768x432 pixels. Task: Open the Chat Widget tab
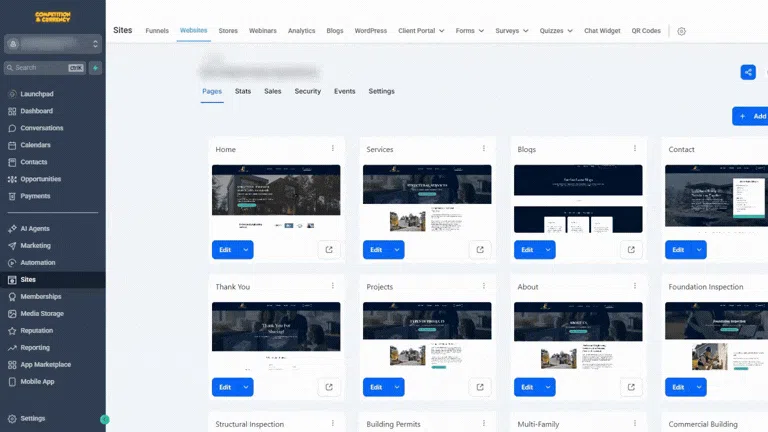[602, 30]
